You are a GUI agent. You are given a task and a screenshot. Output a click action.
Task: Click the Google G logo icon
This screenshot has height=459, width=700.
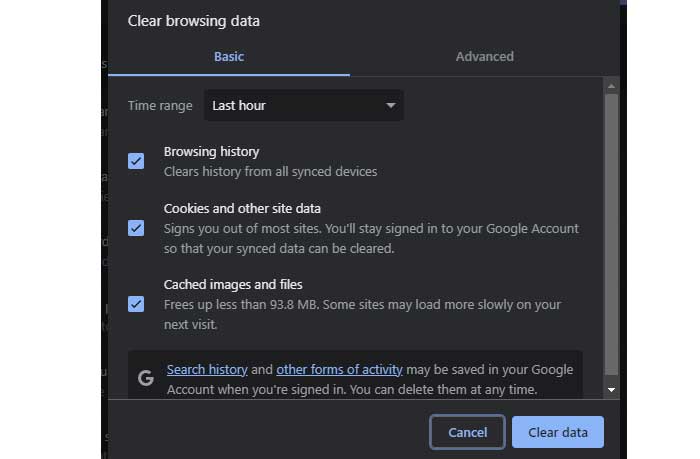click(x=146, y=378)
